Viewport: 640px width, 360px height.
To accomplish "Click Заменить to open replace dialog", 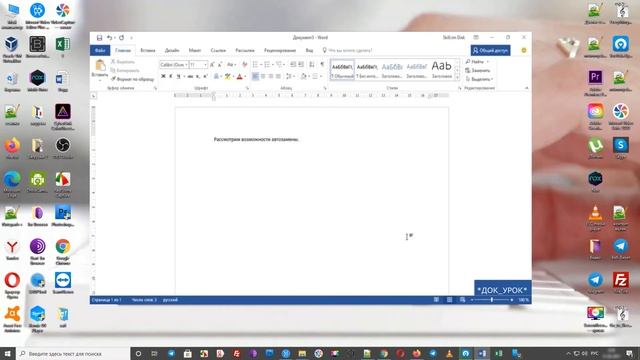I will click(x=478, y=71).
